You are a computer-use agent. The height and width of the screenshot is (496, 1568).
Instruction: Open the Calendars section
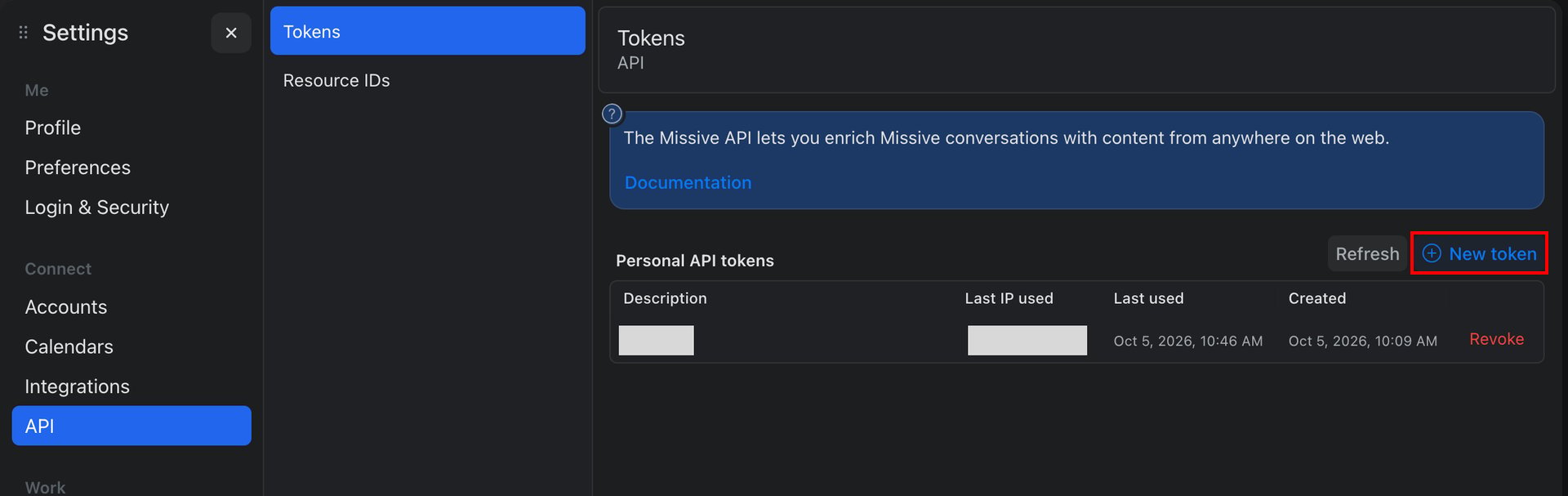coord(69,346)
